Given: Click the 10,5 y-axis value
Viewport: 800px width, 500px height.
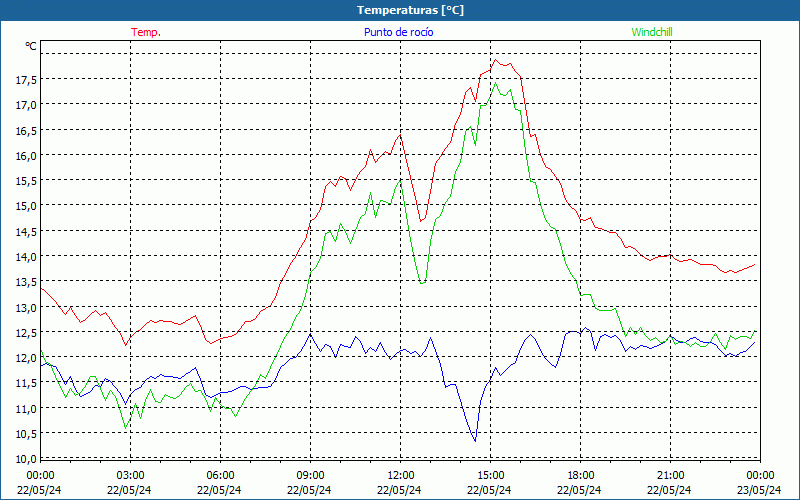Looking at the screenshot, I should [x=26, y=434].
